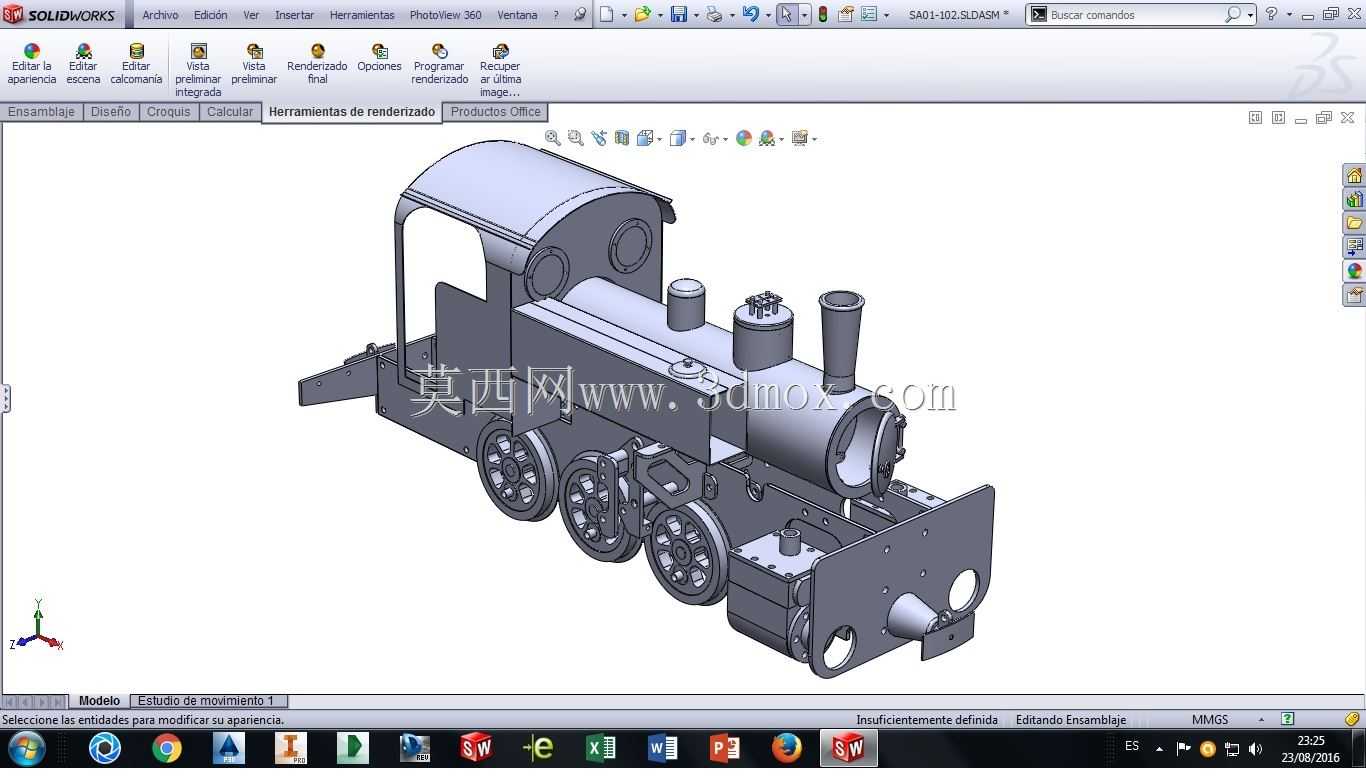Open Design Library tab in task pane

pos(1354,199)
